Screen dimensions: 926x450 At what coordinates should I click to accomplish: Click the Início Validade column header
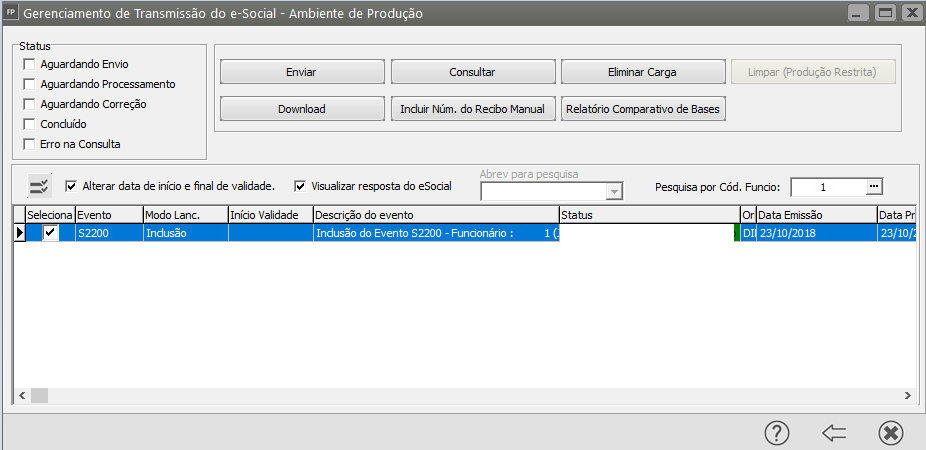(x=270, y=215)
